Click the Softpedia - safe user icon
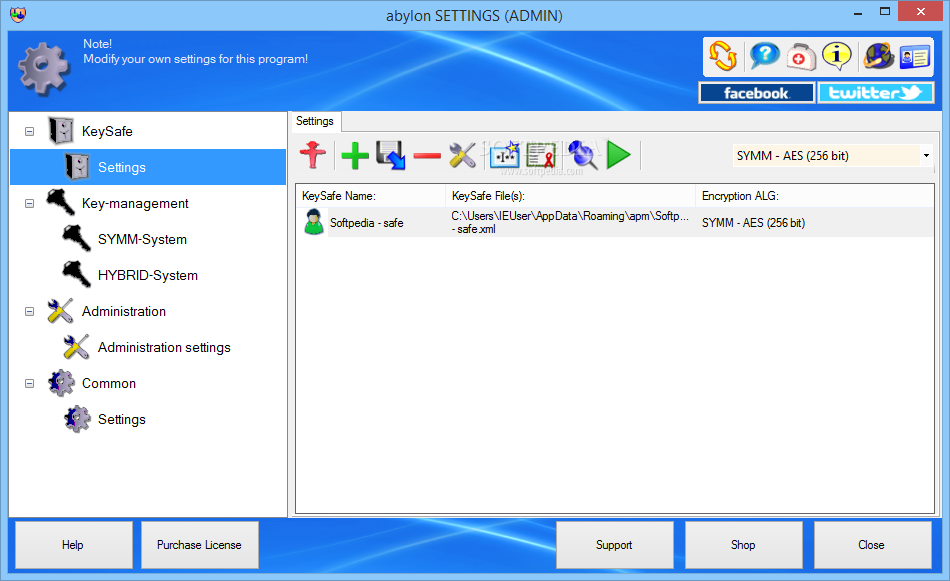950x581 pixels. 314,222
